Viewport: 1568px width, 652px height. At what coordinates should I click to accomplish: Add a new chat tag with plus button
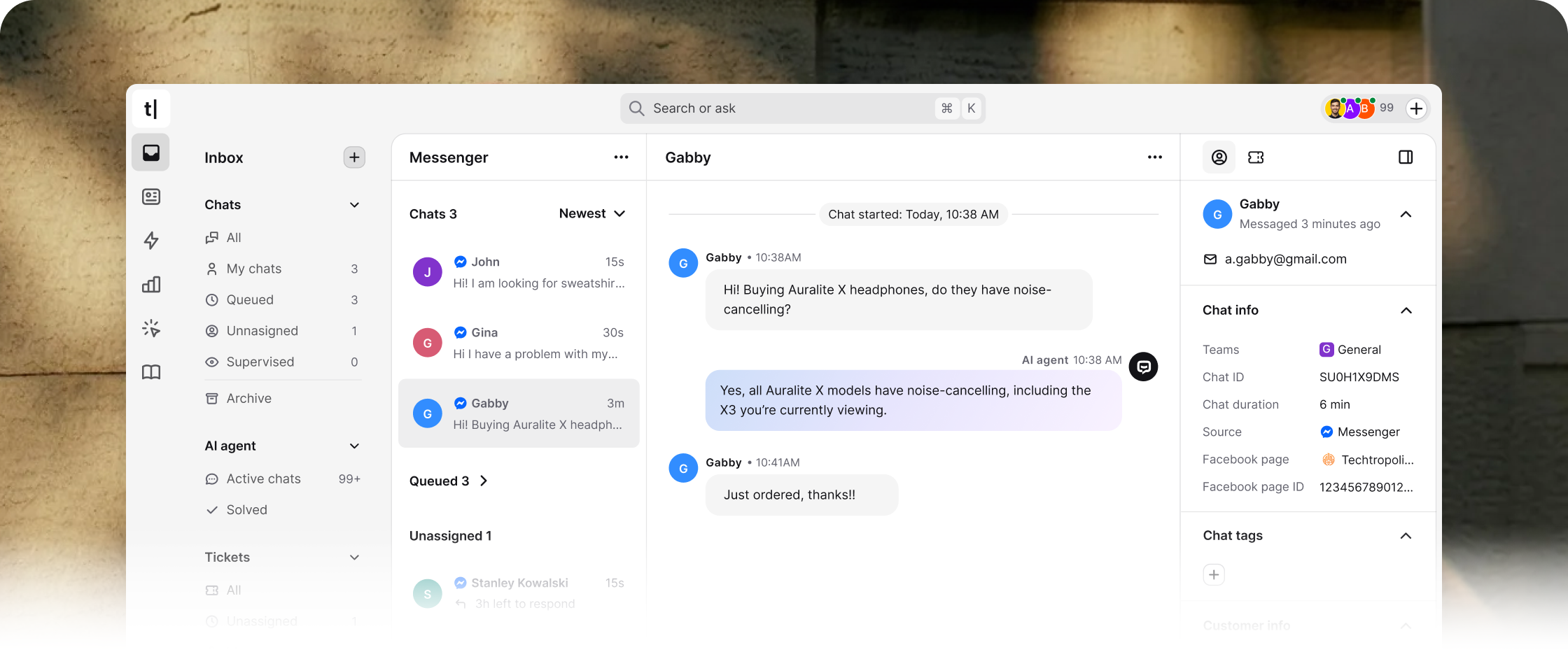pos(1214,574)
